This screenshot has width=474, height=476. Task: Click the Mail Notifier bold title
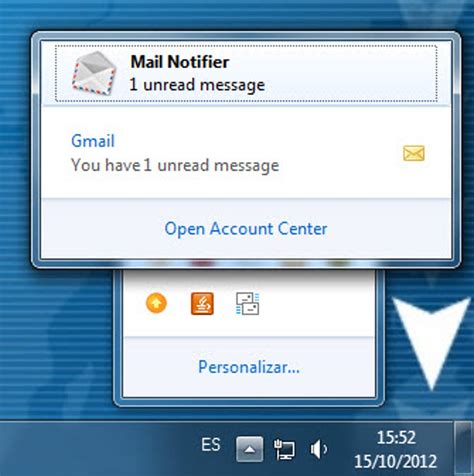[180, 62]
